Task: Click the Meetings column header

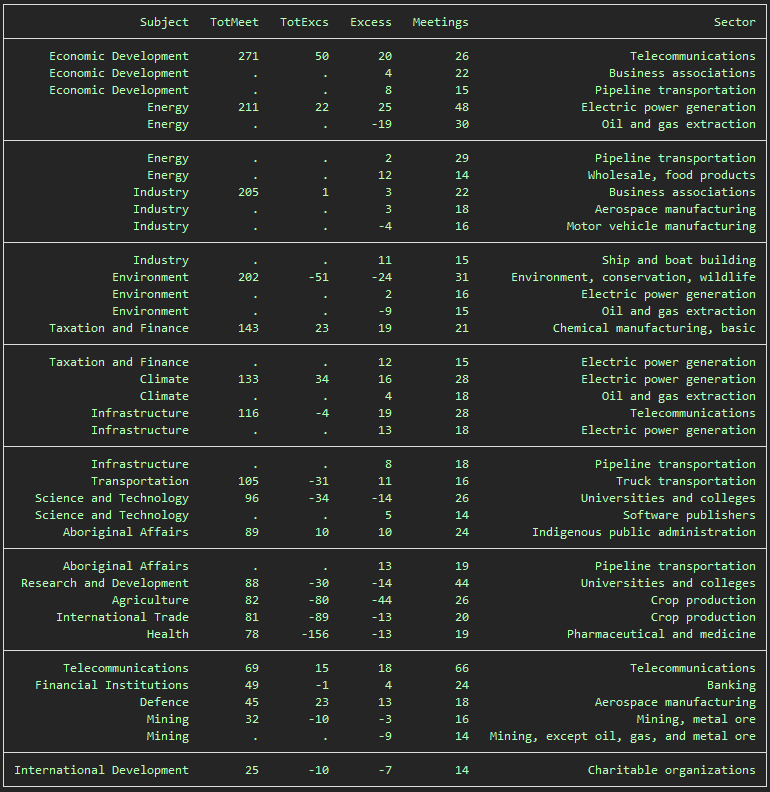Action: click(440, 23)
